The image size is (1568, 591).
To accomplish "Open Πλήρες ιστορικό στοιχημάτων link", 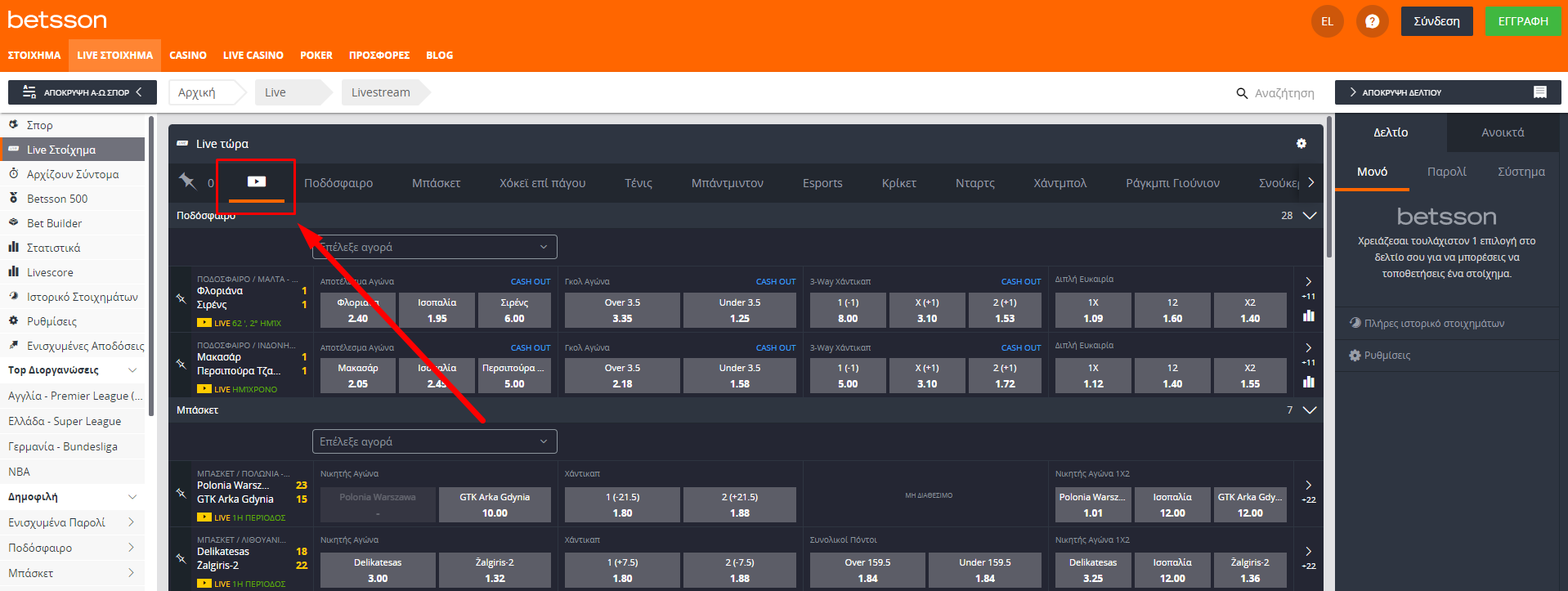I will point(1434,324).
